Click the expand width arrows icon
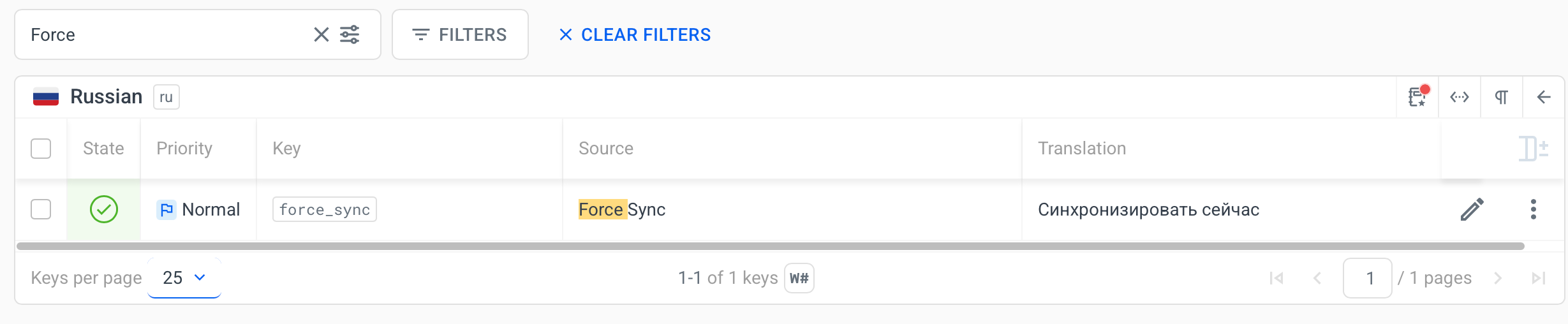The height and width of the screenshot is (324, 1568). [1460, 97]
